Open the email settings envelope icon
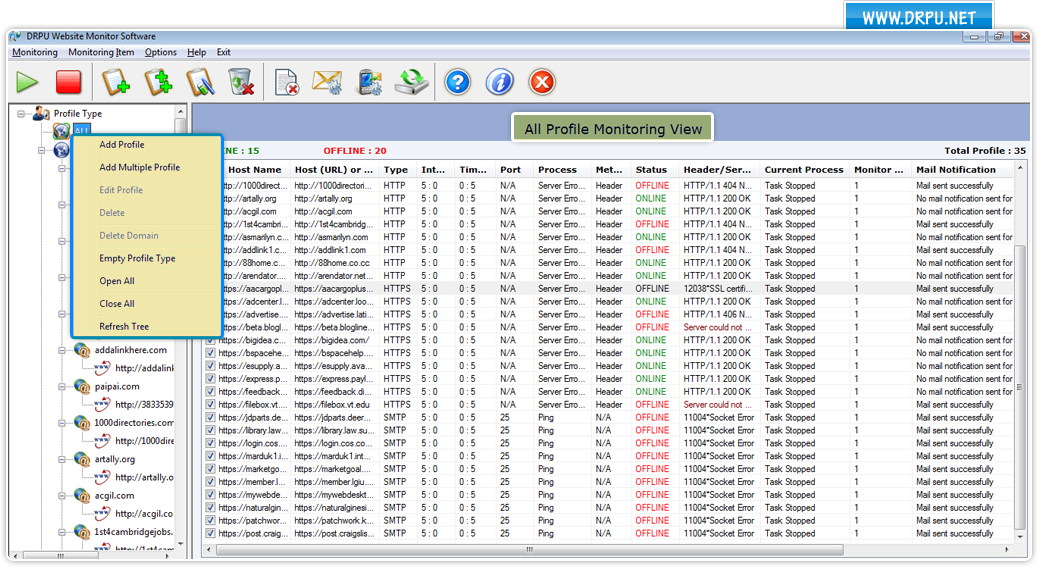 [x=327, y=82]
